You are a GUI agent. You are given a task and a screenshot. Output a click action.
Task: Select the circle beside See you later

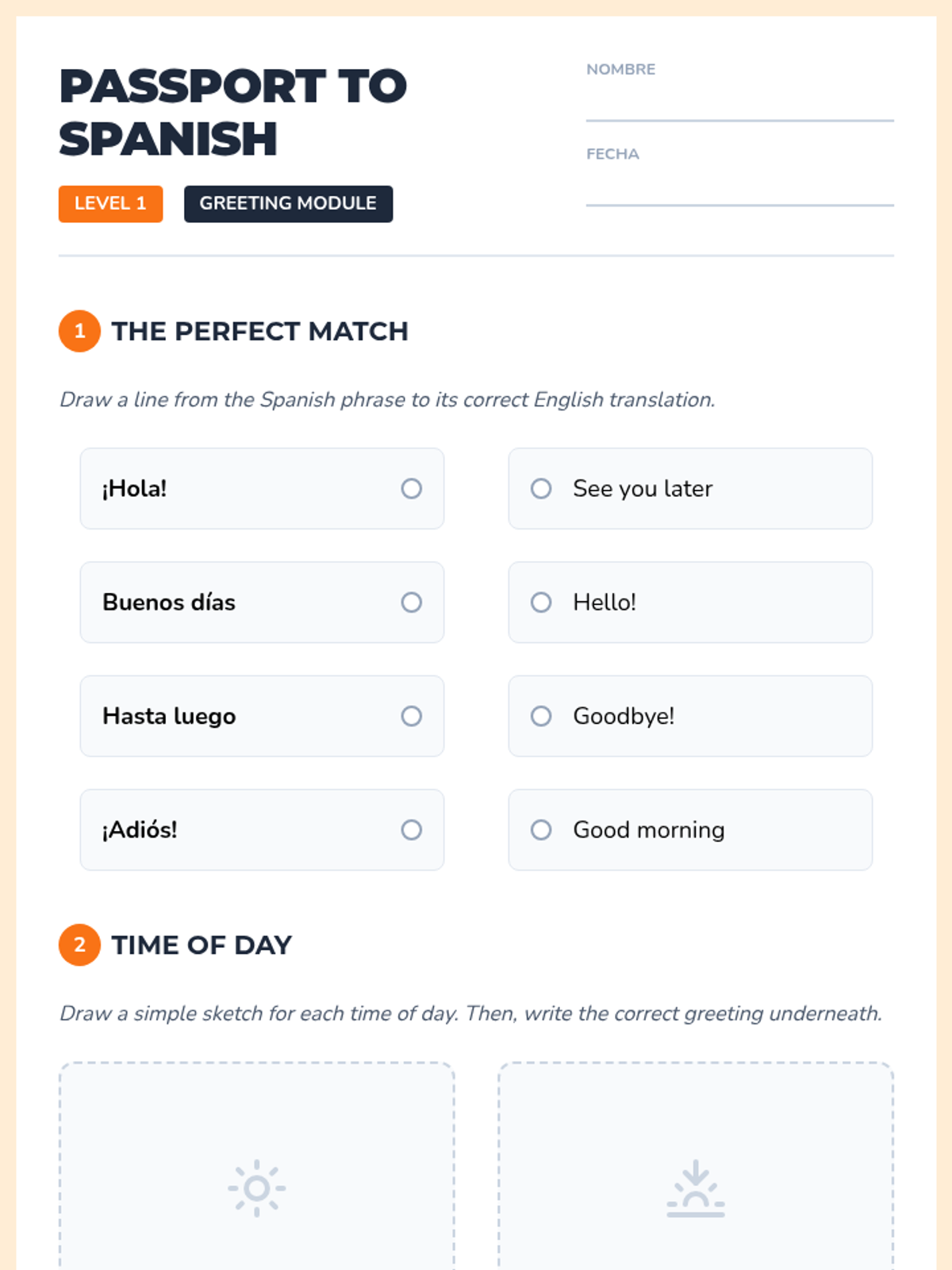pyautogui.click(x=541, y=488)
